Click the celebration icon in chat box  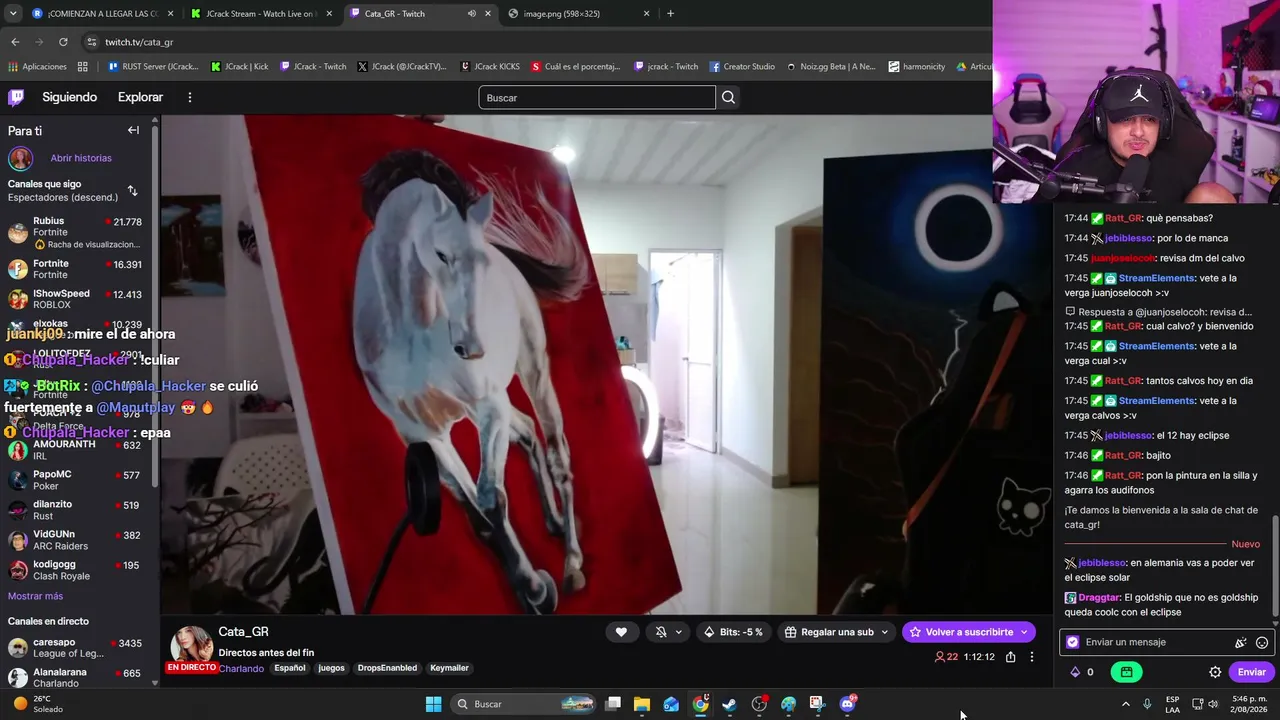coord(1241,643)
